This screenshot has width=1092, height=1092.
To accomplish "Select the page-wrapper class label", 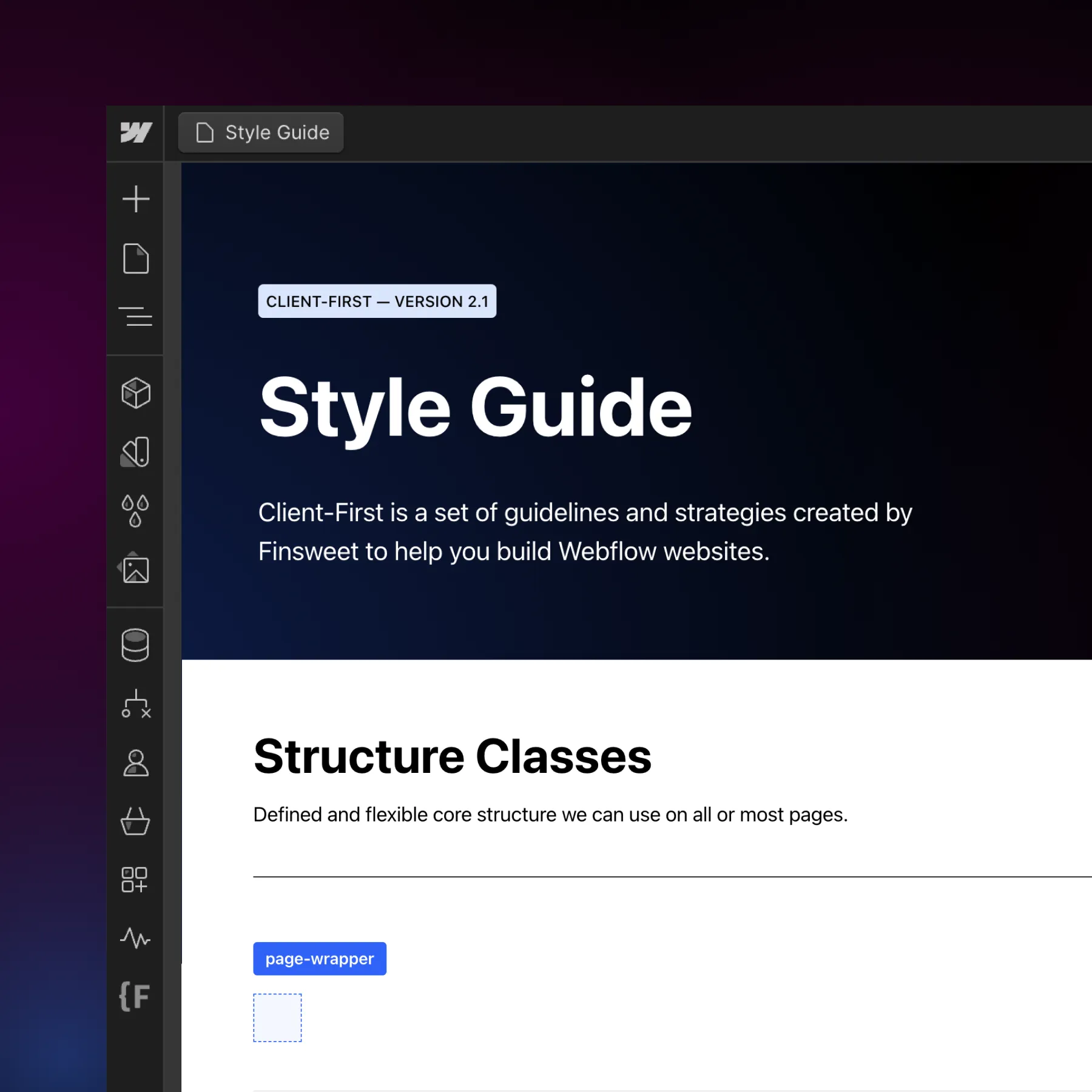I will tap(320, 959).
